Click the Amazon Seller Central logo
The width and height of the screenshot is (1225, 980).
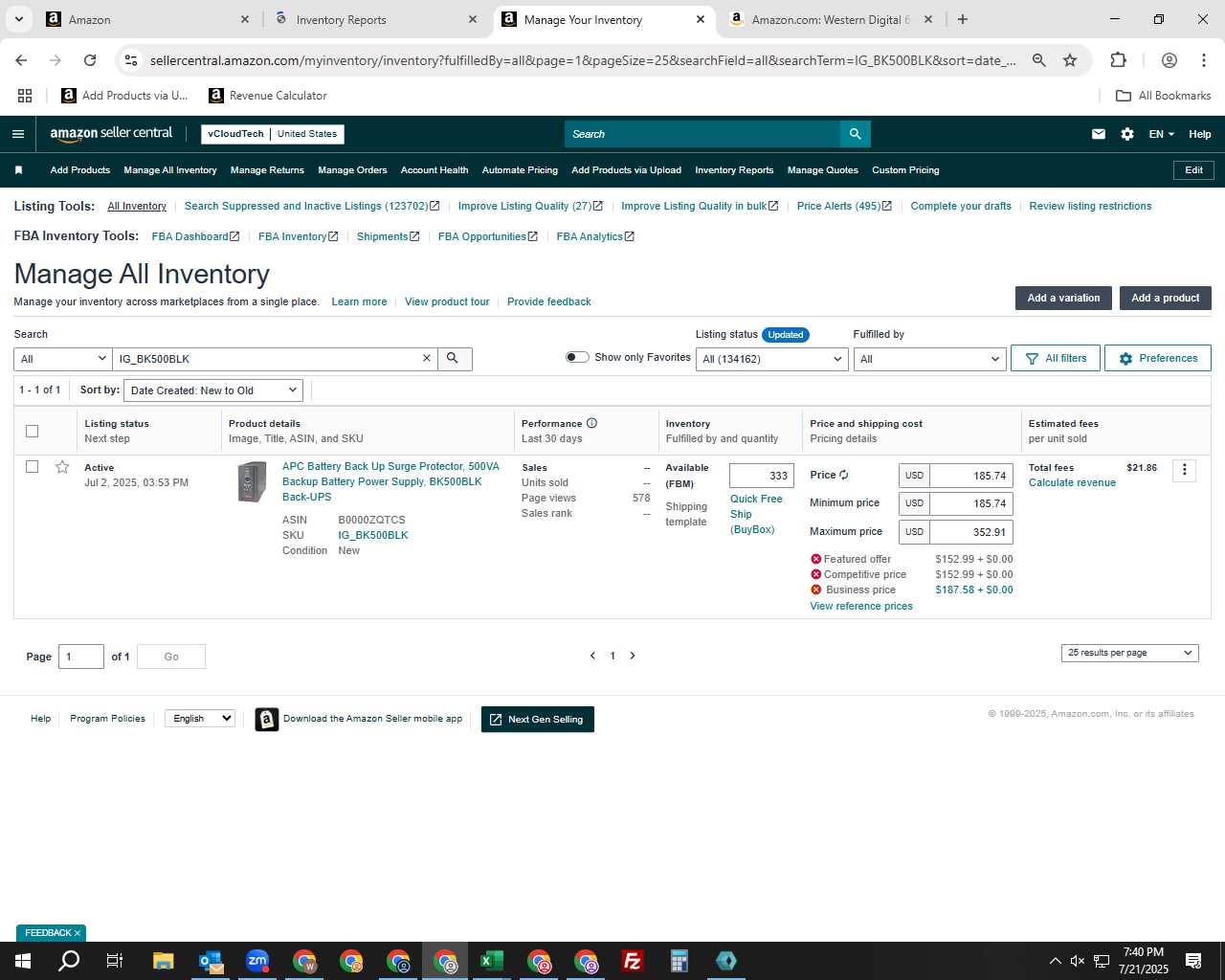tap(111, 134)
